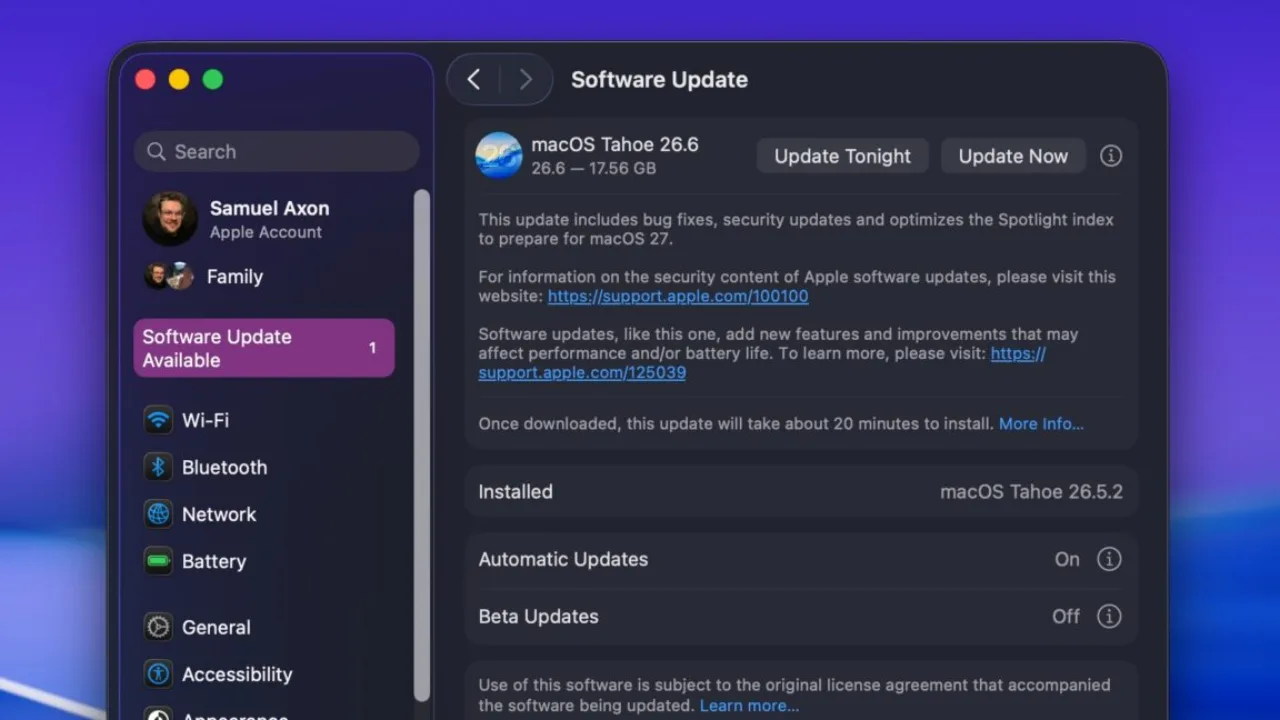Click the Automatic Updates On value

1067,559
